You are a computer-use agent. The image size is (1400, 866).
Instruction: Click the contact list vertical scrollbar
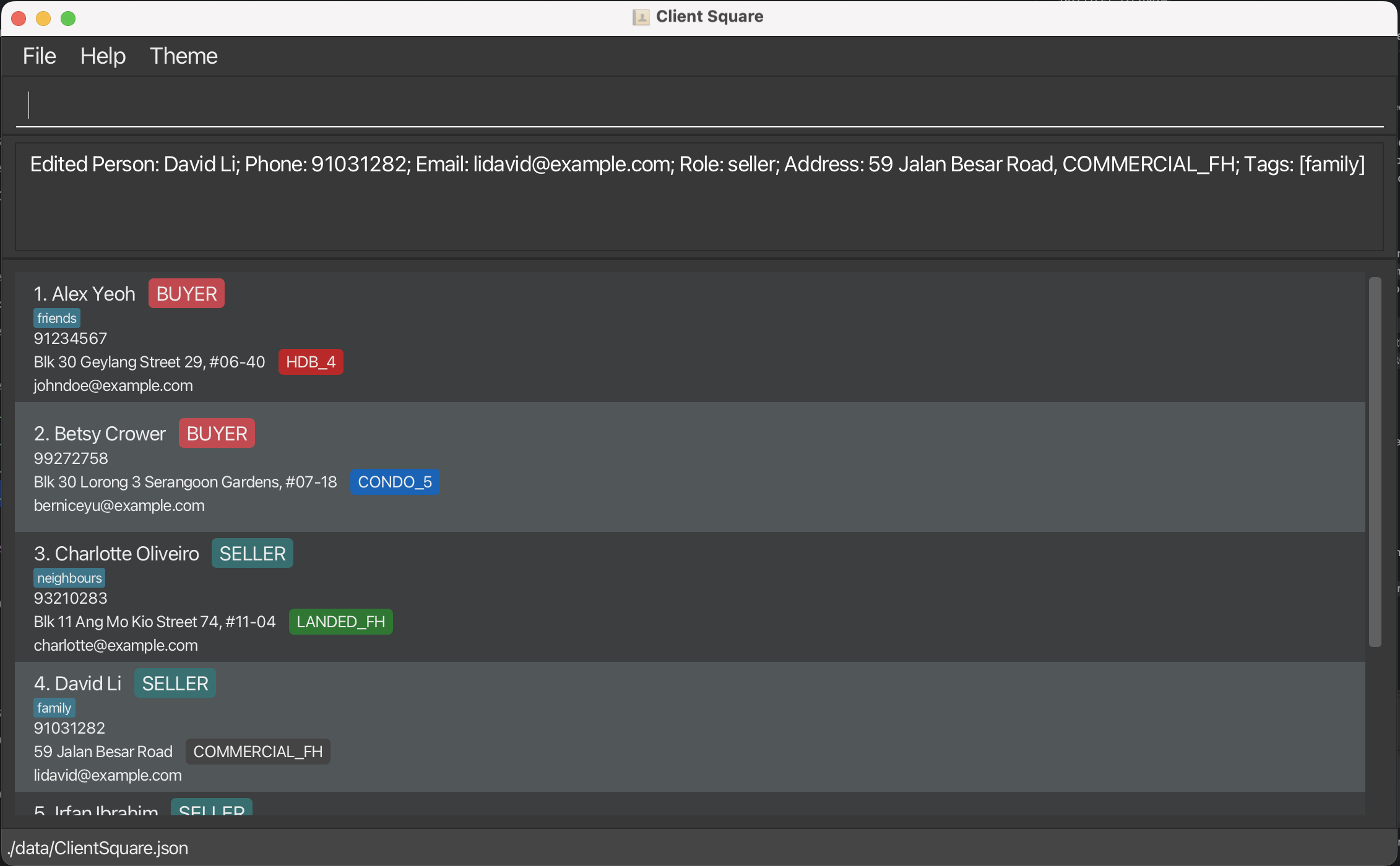pyautogui.click(x=1375, y=461)
